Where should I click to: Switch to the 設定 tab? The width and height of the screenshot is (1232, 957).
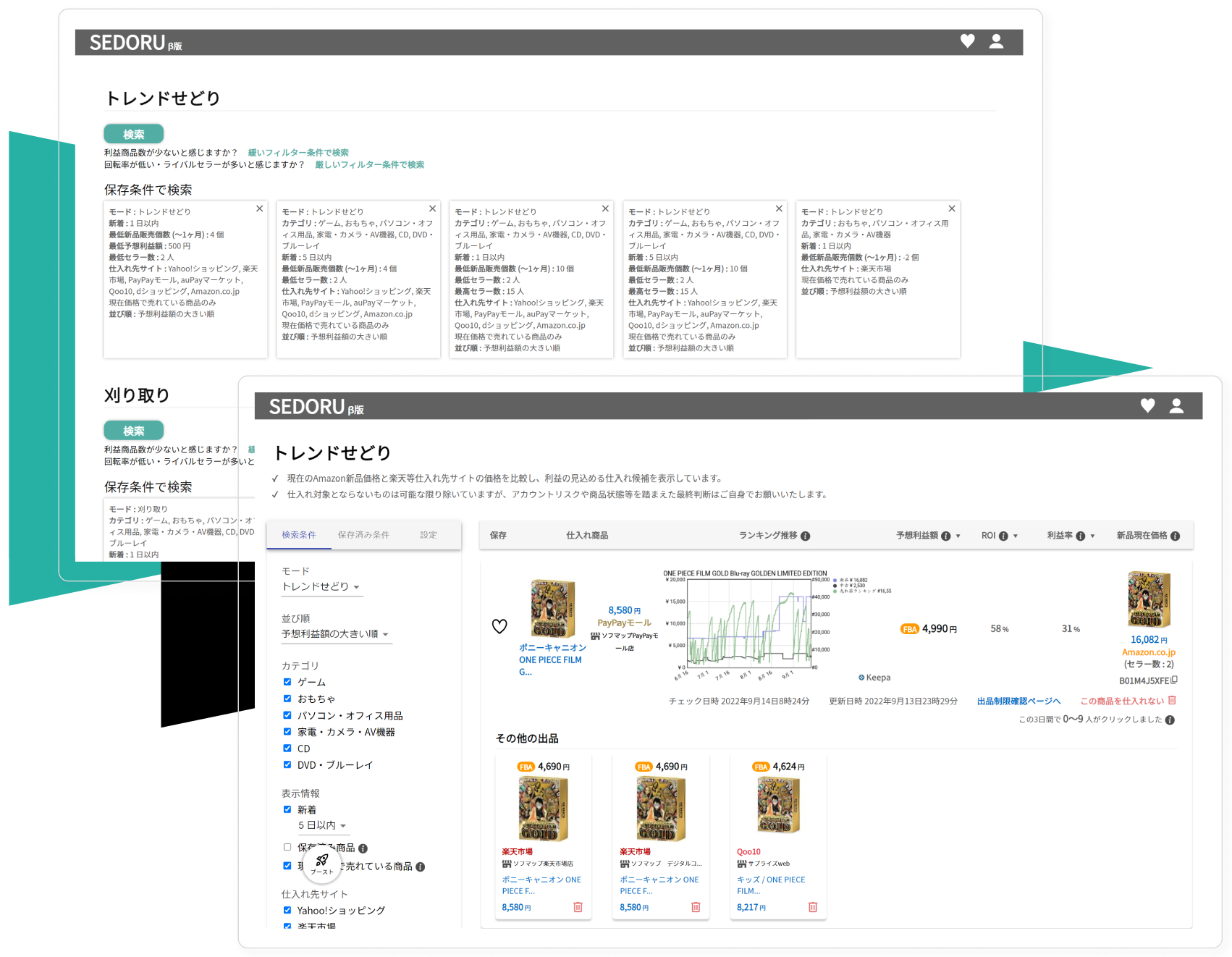429,535
